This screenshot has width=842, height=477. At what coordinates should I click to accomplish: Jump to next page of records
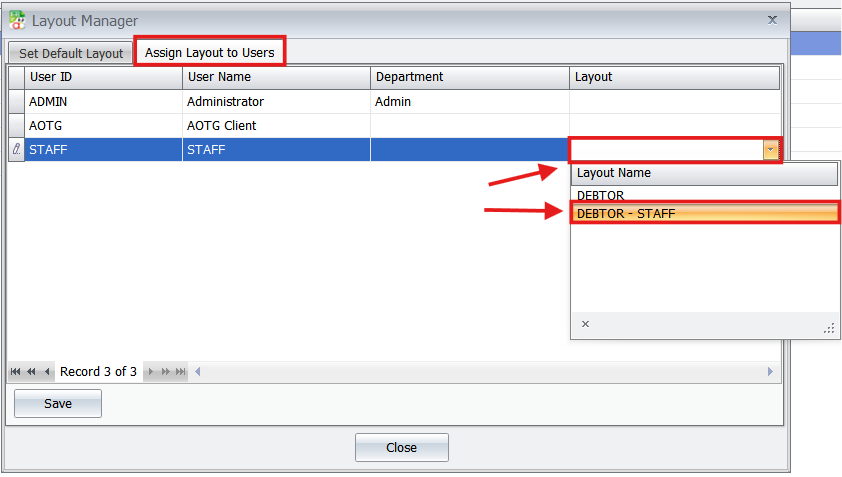pyautogui.click(x=166, y=372)
